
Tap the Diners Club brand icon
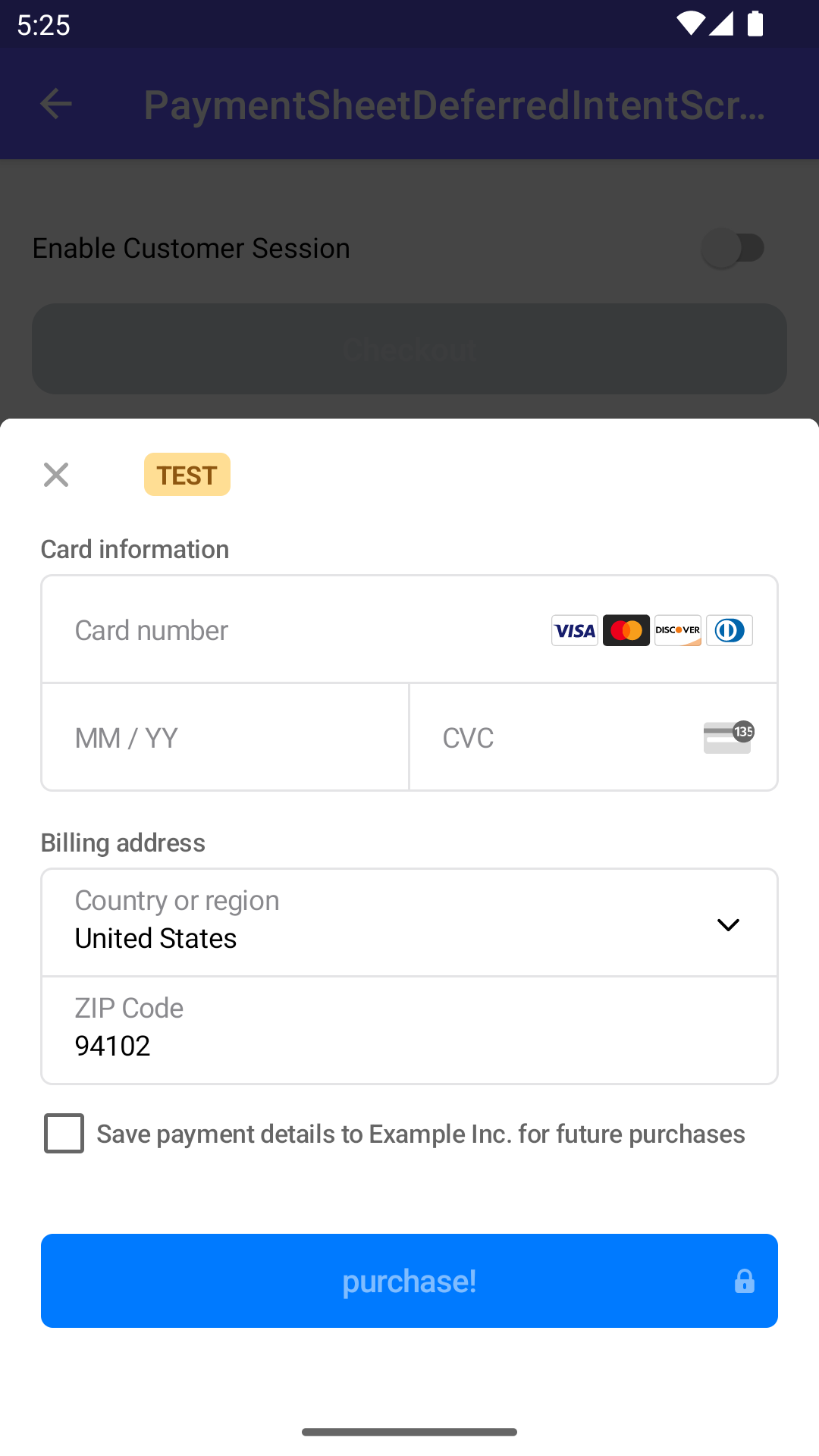[730, 630]
